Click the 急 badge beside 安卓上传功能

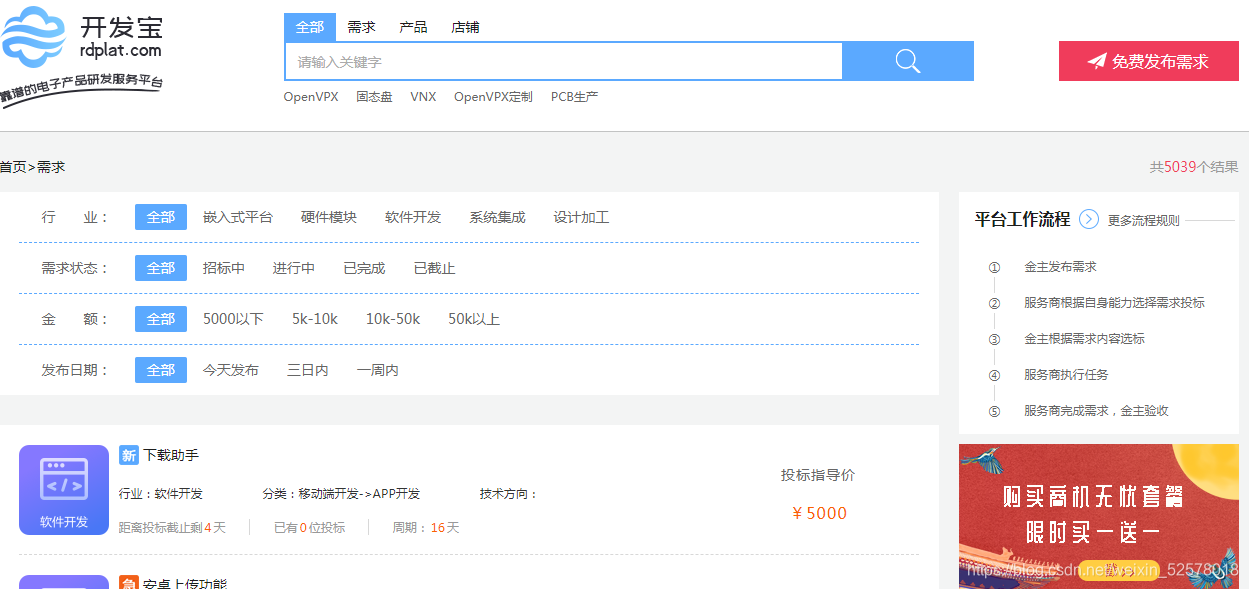click(x=128, y=583)
